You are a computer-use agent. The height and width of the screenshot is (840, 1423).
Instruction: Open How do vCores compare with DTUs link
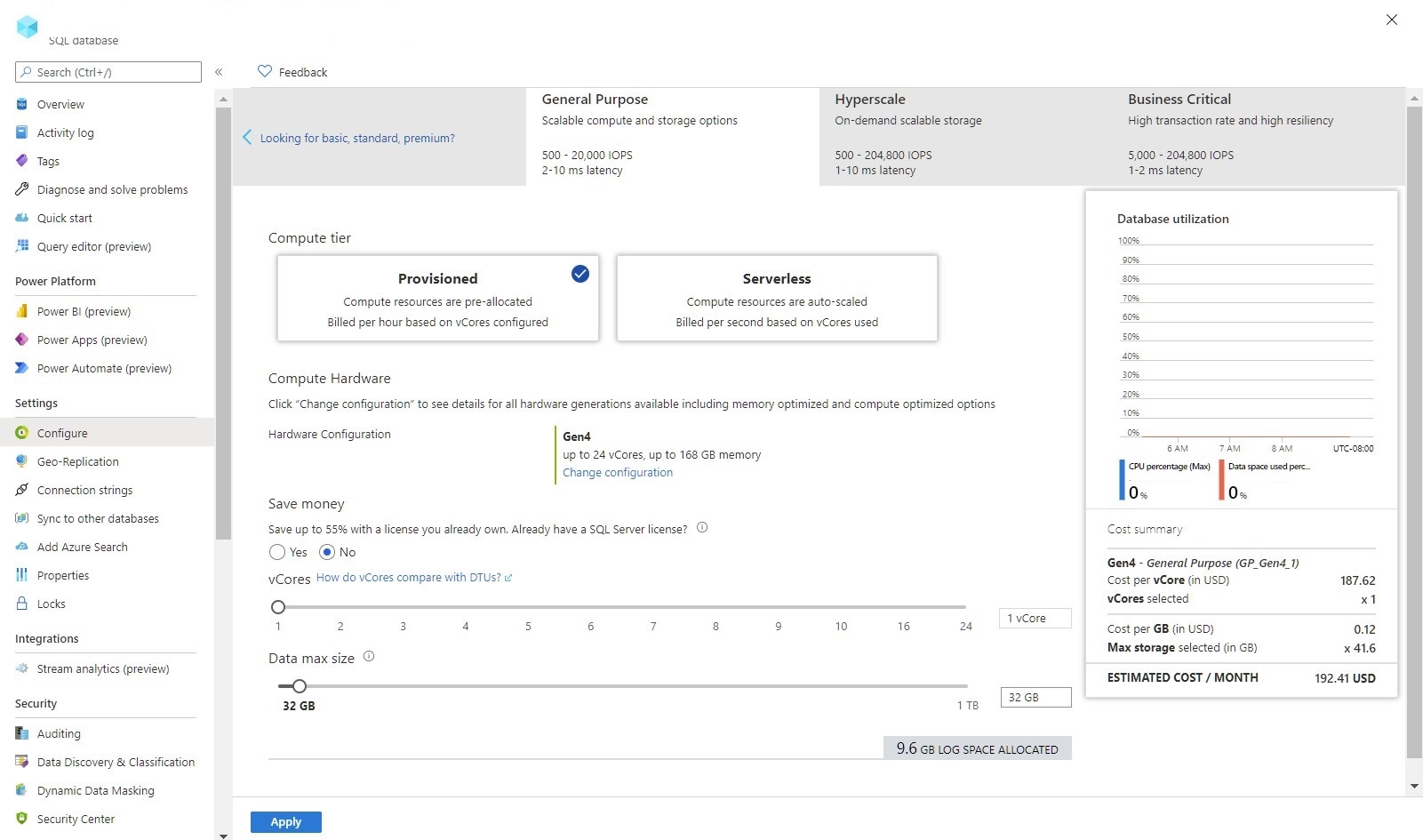click(x=414, y=578)
